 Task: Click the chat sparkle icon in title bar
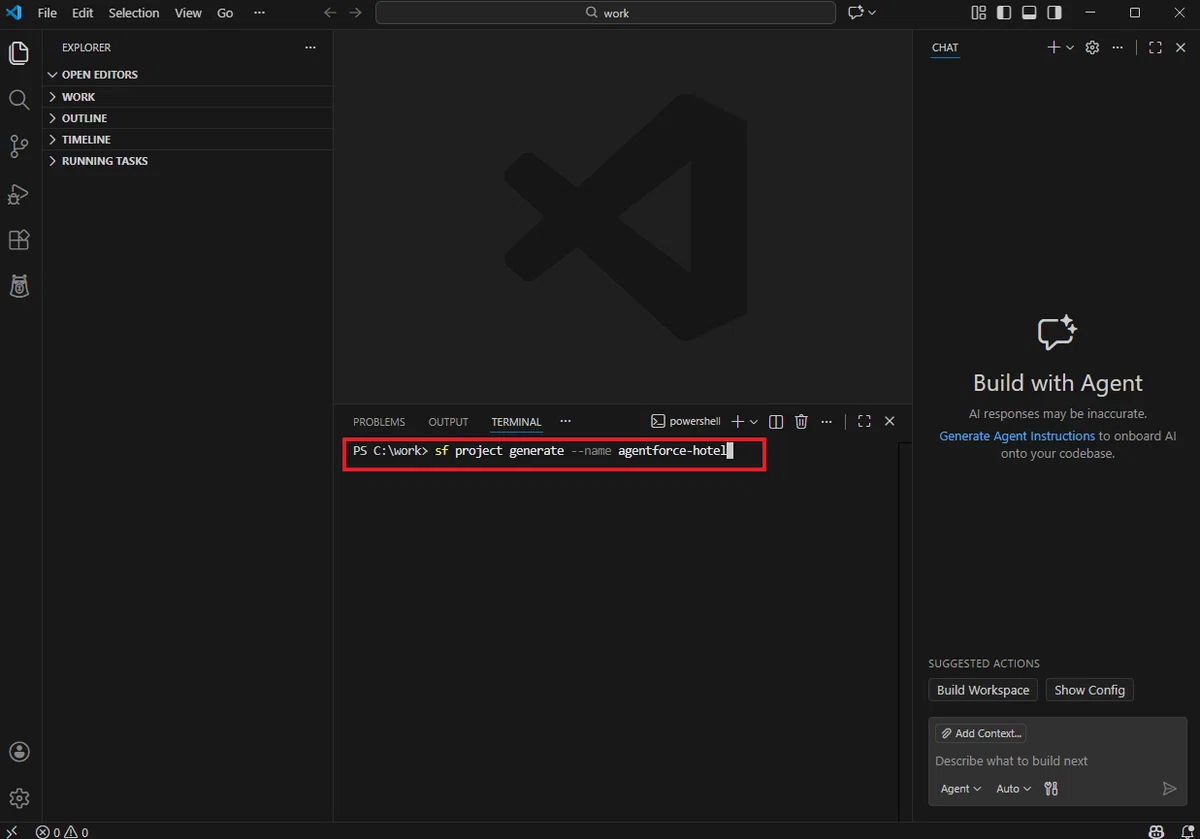click(855, 13)
